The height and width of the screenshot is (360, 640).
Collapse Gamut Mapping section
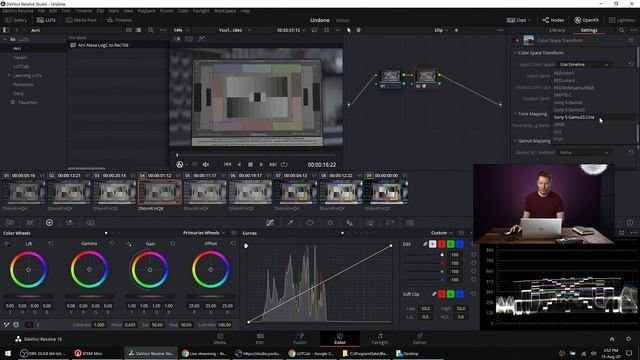pyautogui.click(x=515, y=141)
